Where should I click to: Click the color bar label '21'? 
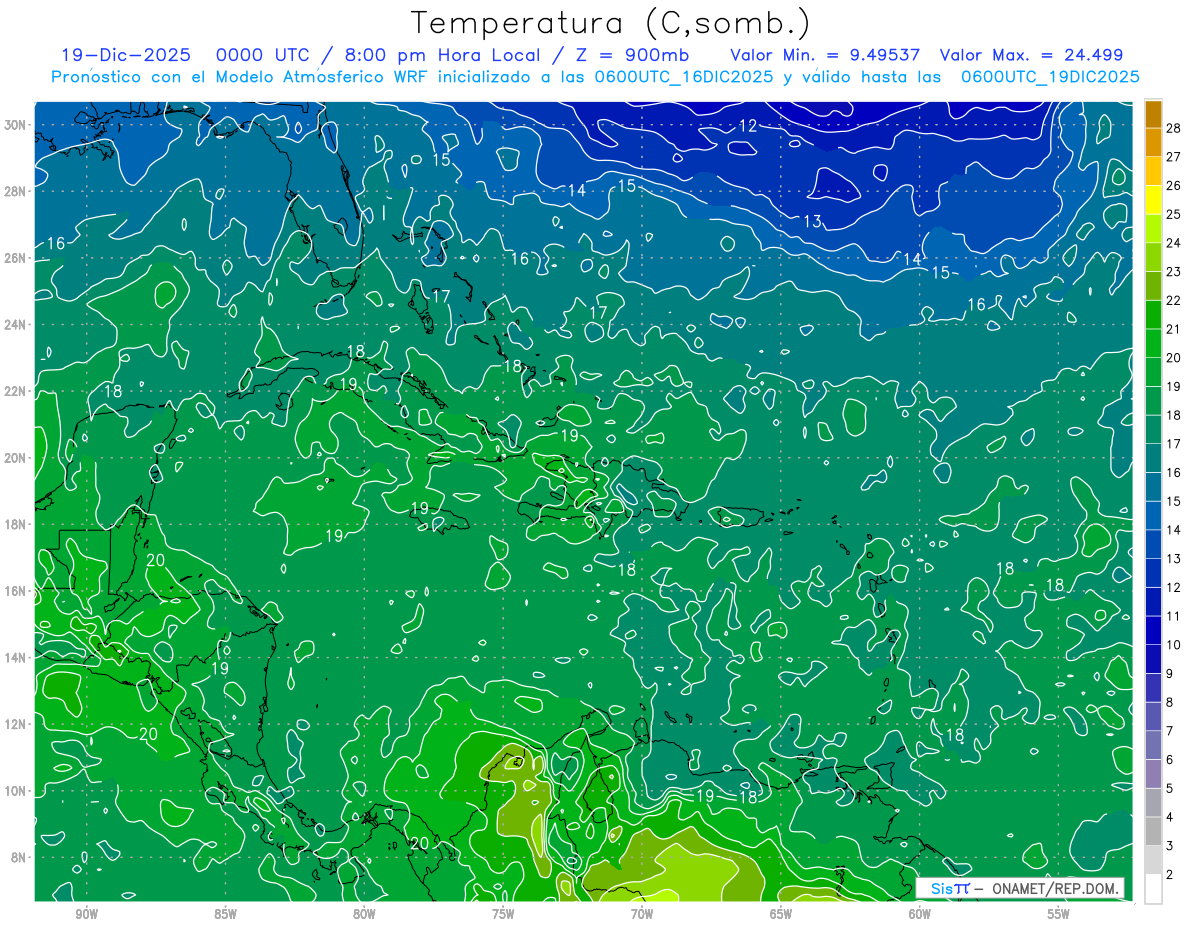tap(1174, 329)
